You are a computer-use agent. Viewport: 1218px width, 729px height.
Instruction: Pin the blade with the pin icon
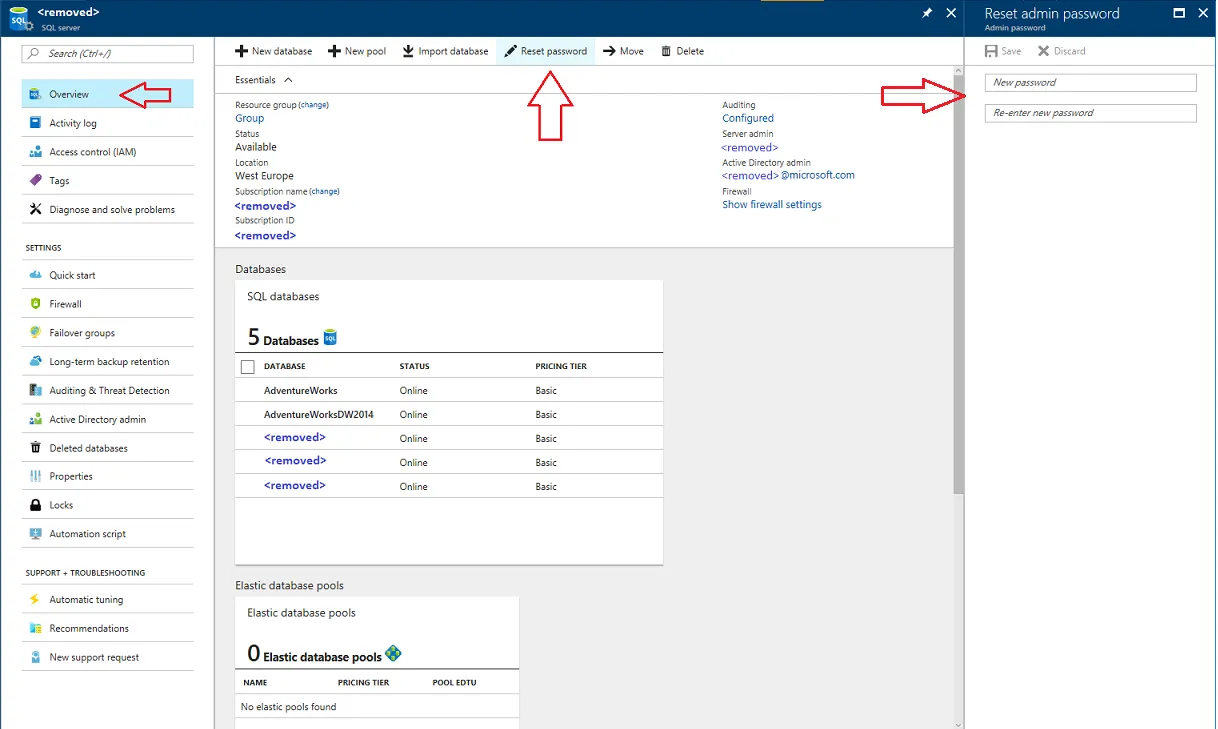927,13
